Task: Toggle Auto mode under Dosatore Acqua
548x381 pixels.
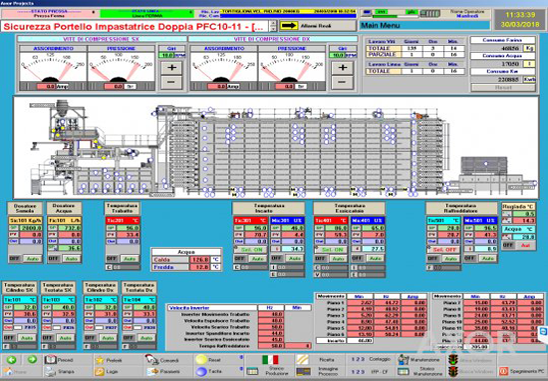Action: pyautogui.click(x=72, y=259)
